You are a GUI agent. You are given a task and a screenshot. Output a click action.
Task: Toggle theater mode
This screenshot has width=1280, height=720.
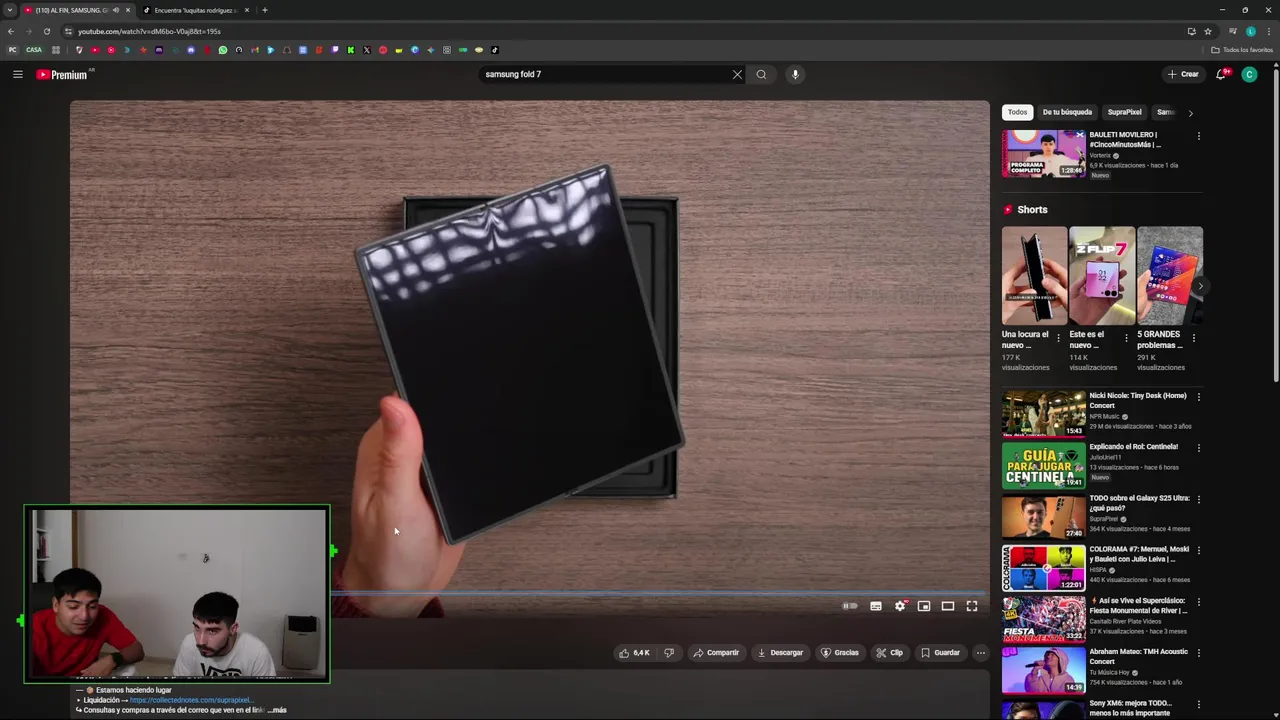coord(948,606)
